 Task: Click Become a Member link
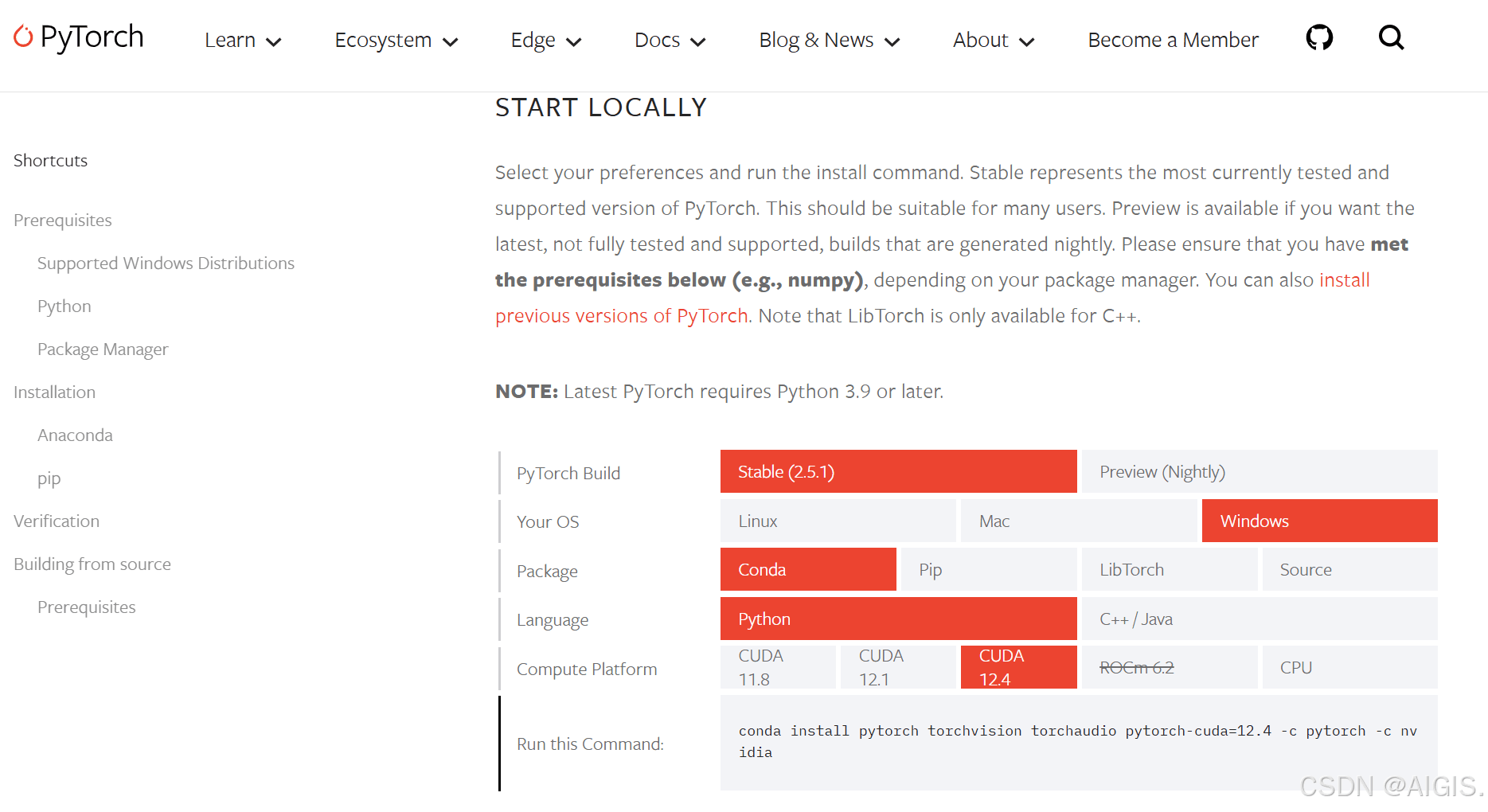click(x=1173, y=41)
